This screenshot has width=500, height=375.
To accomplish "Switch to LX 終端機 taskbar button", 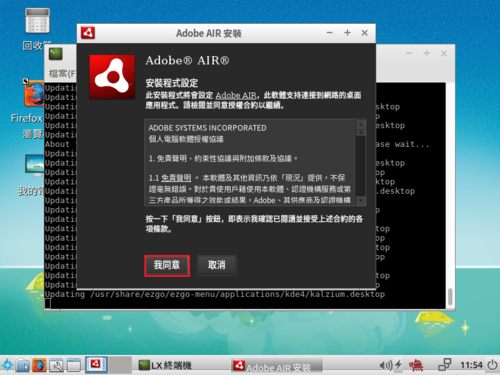I will point(165,366).
